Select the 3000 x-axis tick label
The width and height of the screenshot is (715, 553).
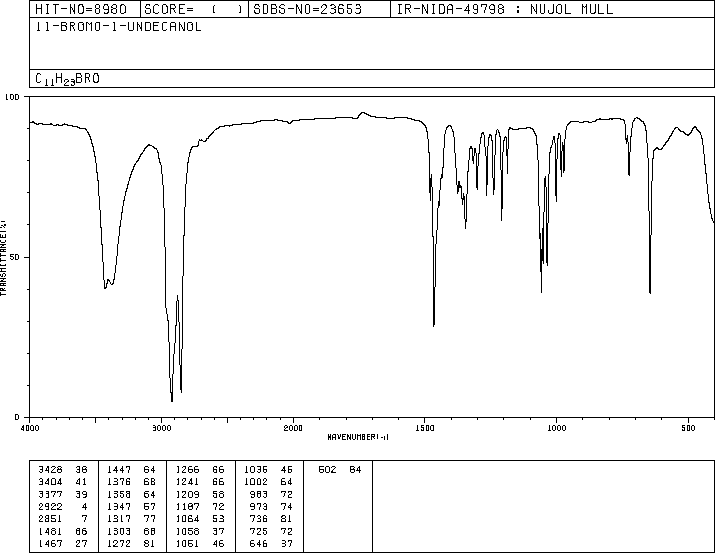[161, 428]
